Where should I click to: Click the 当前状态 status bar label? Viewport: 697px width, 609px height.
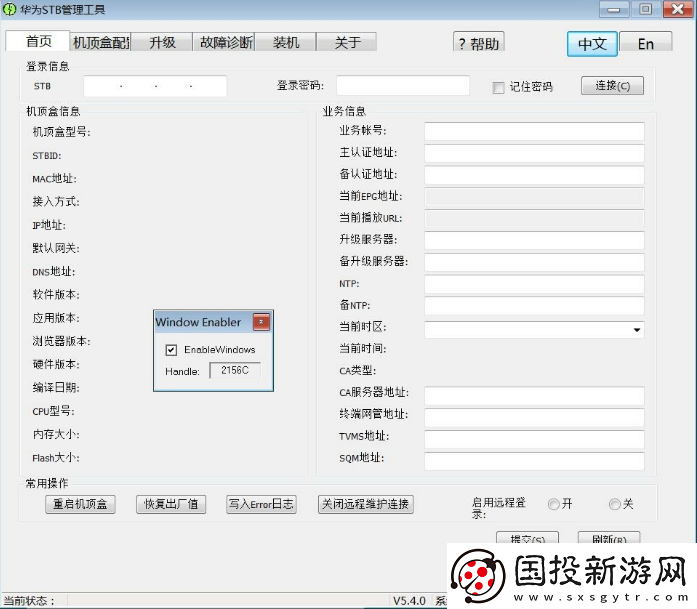click(29, 601)
